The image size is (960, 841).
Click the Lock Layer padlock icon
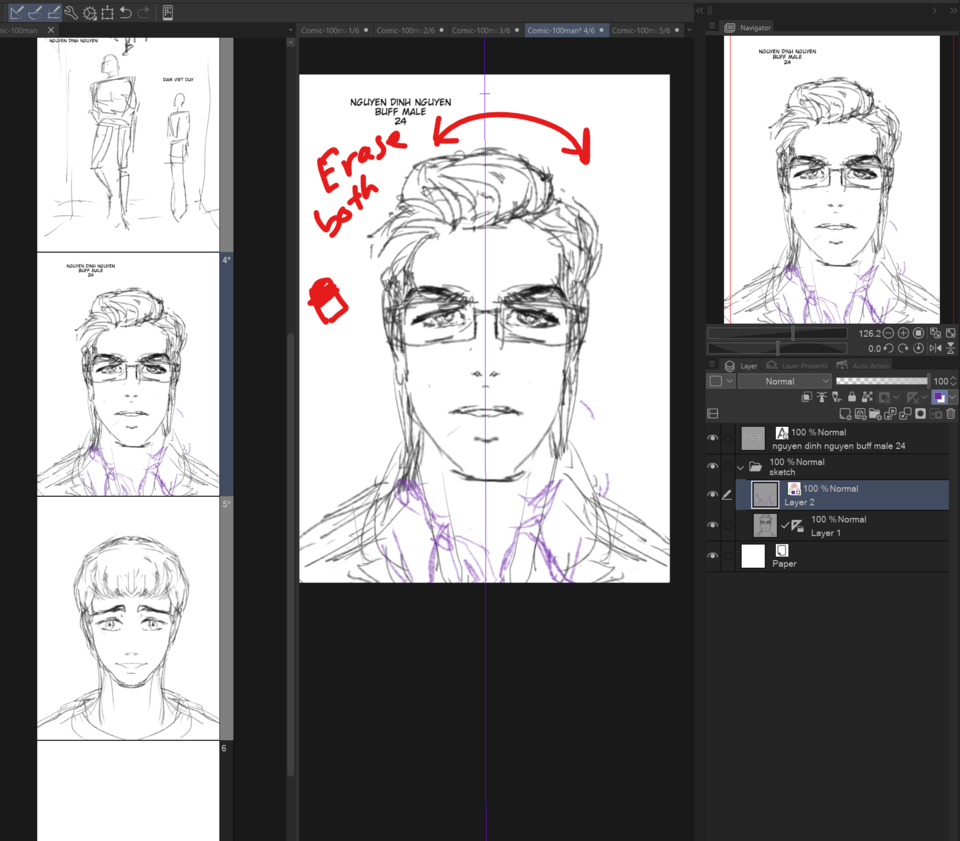(x=852, y=397)
